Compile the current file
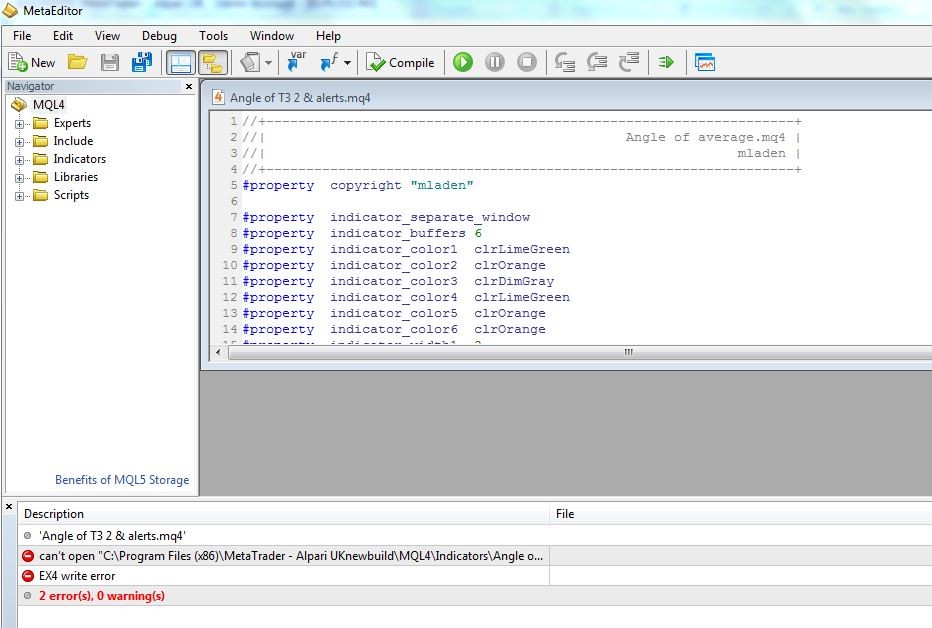This screenshot has width=932, height=628. [x=400, y=62]
